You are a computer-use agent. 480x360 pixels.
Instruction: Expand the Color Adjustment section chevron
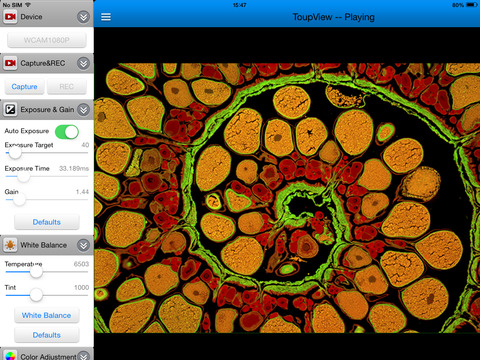tap(83, 355)
